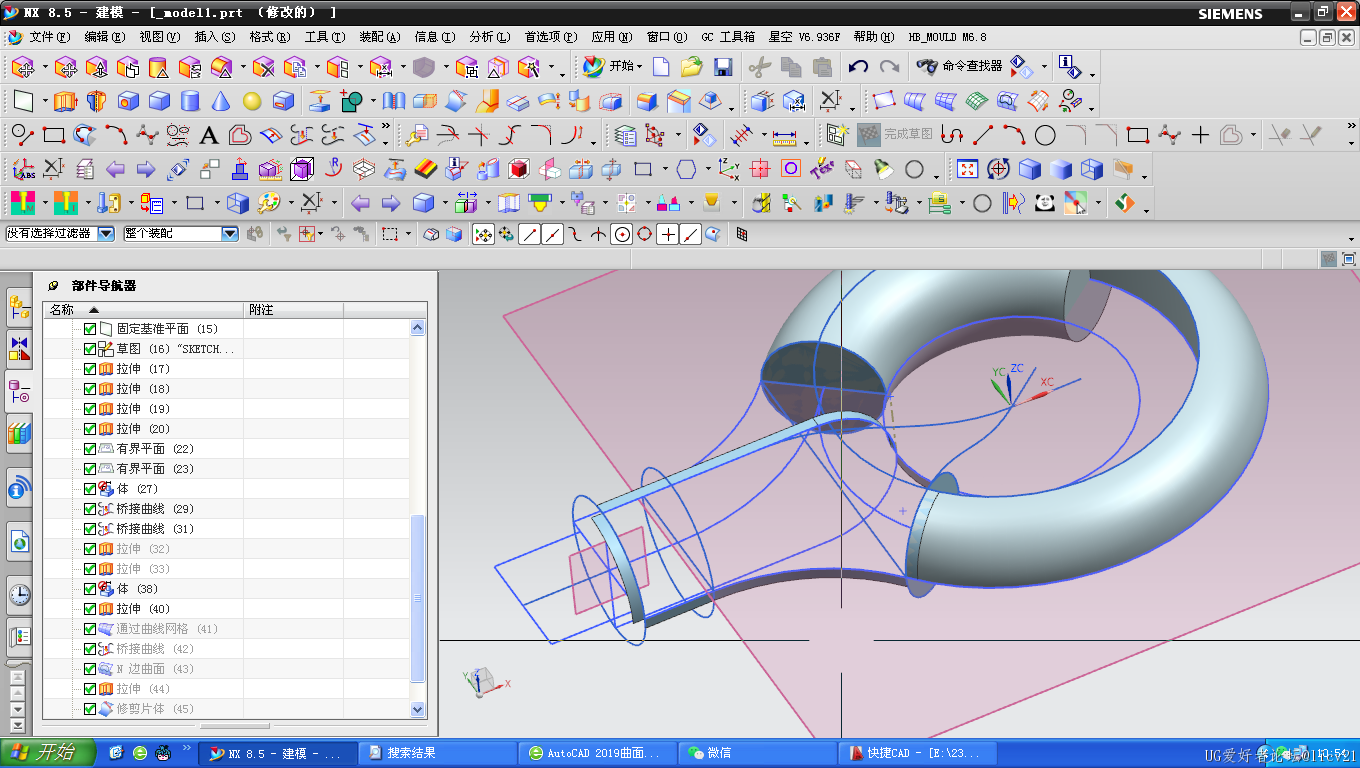Open the 分析(L) menu
This screenshot has width=1360, height=768.
click(x=490, y=37)
